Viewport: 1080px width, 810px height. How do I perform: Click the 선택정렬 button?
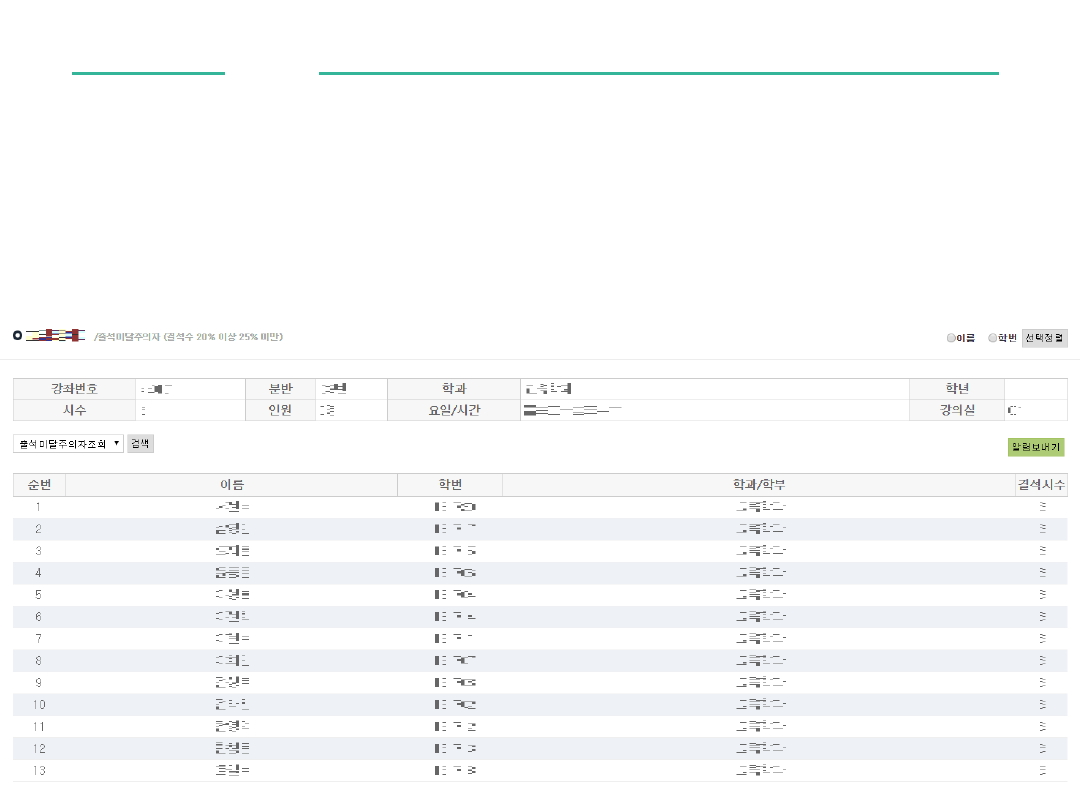pyautogui.click(x=1044, y=338)
